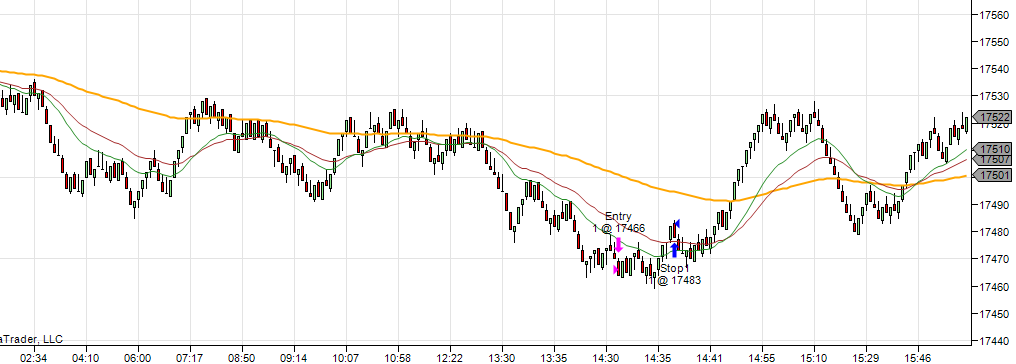Click the blue up-arrow stop execution marker
This screenshot has width=1016, height=364.
point(674,250)
